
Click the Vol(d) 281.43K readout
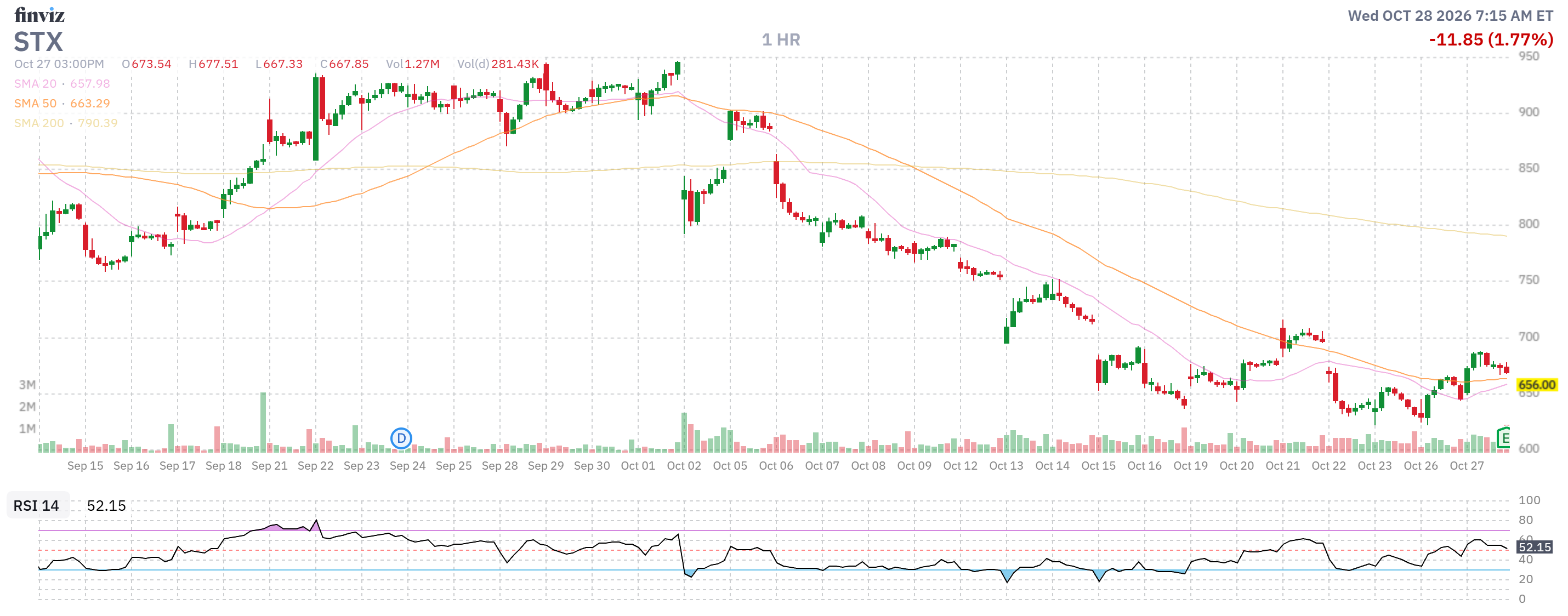(x=498, y=64)
